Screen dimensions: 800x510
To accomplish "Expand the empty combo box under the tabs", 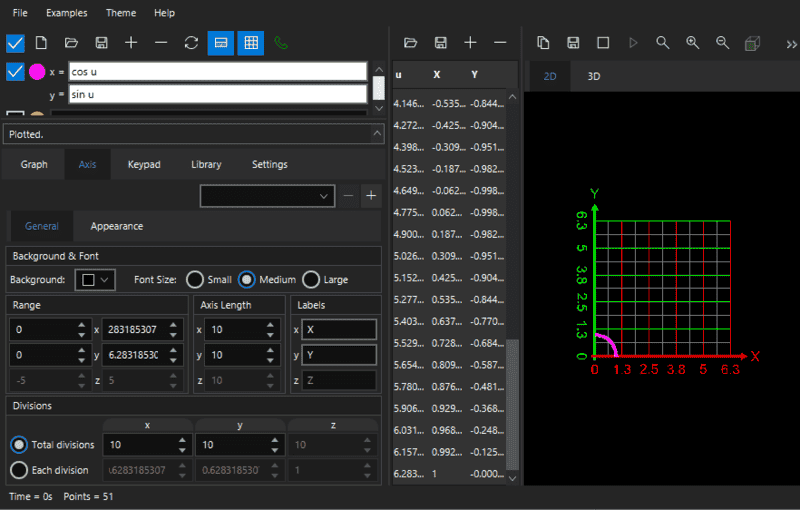I will tap(266, 196).
